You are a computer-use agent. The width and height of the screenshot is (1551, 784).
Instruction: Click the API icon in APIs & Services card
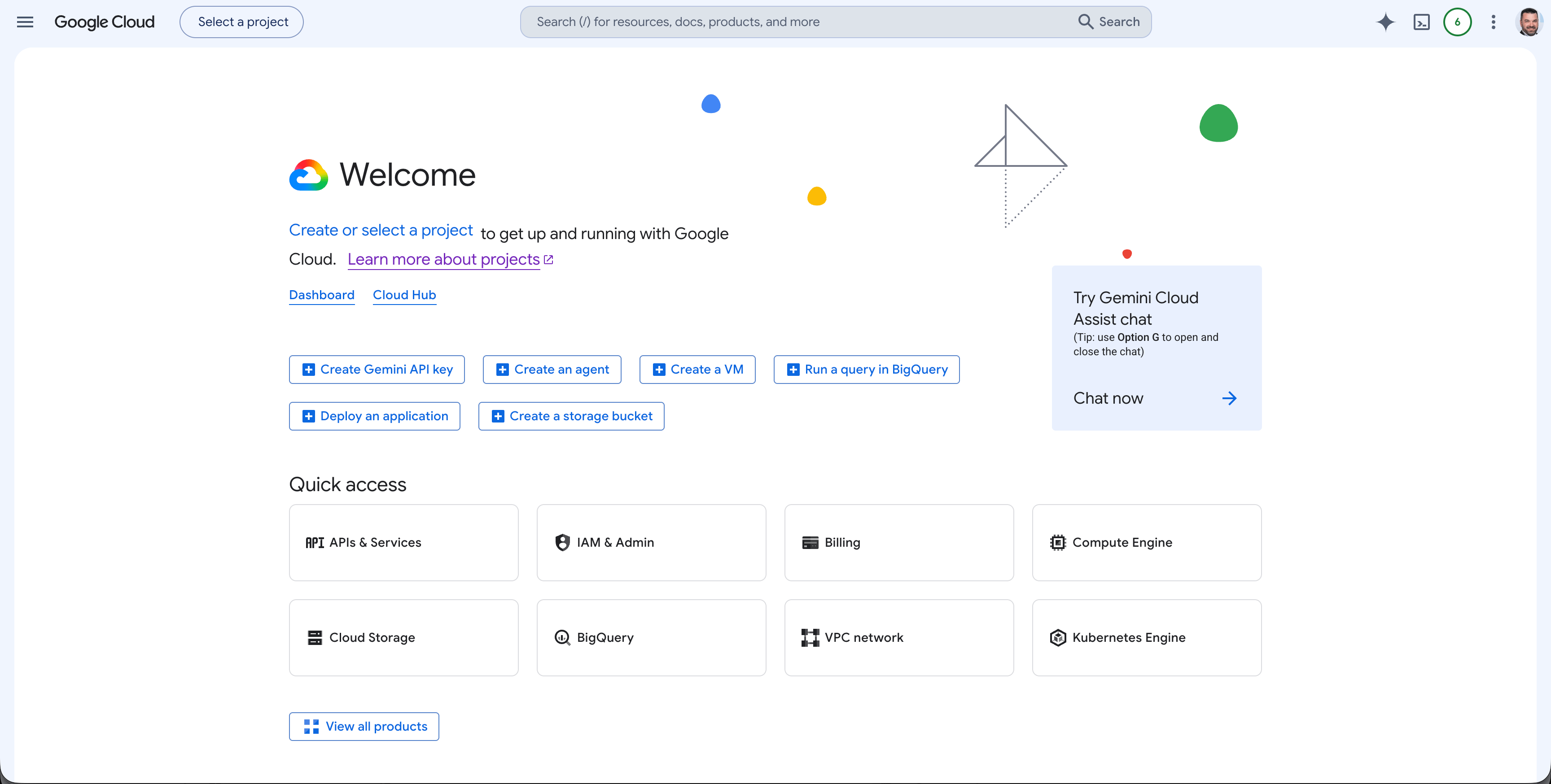pos(314,543)
